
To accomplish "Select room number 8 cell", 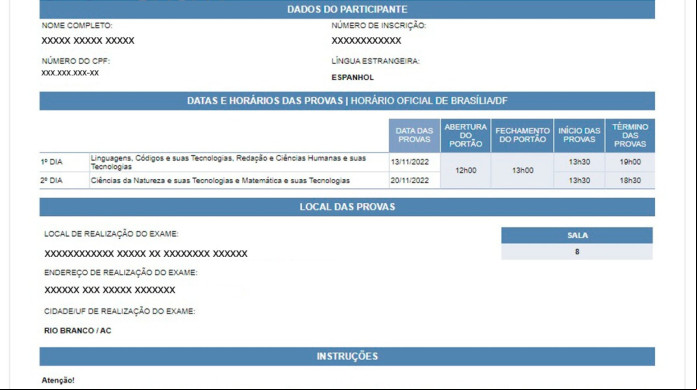I will [577, 252].
